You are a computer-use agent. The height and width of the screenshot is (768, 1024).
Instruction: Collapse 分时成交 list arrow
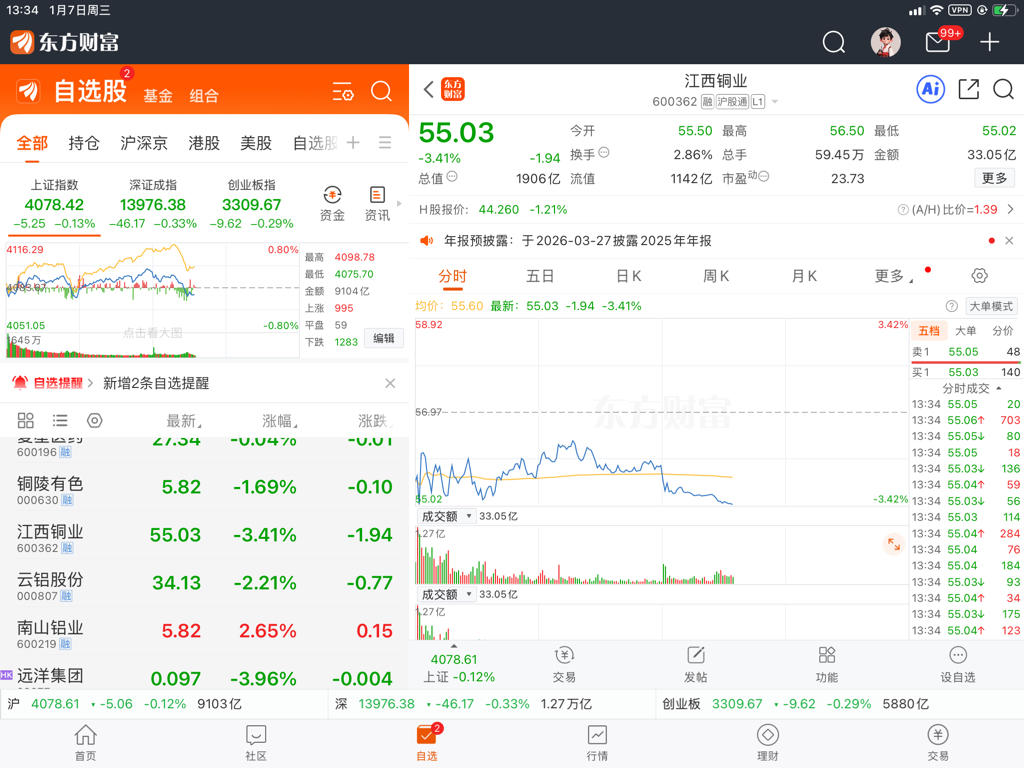[999, 389]
